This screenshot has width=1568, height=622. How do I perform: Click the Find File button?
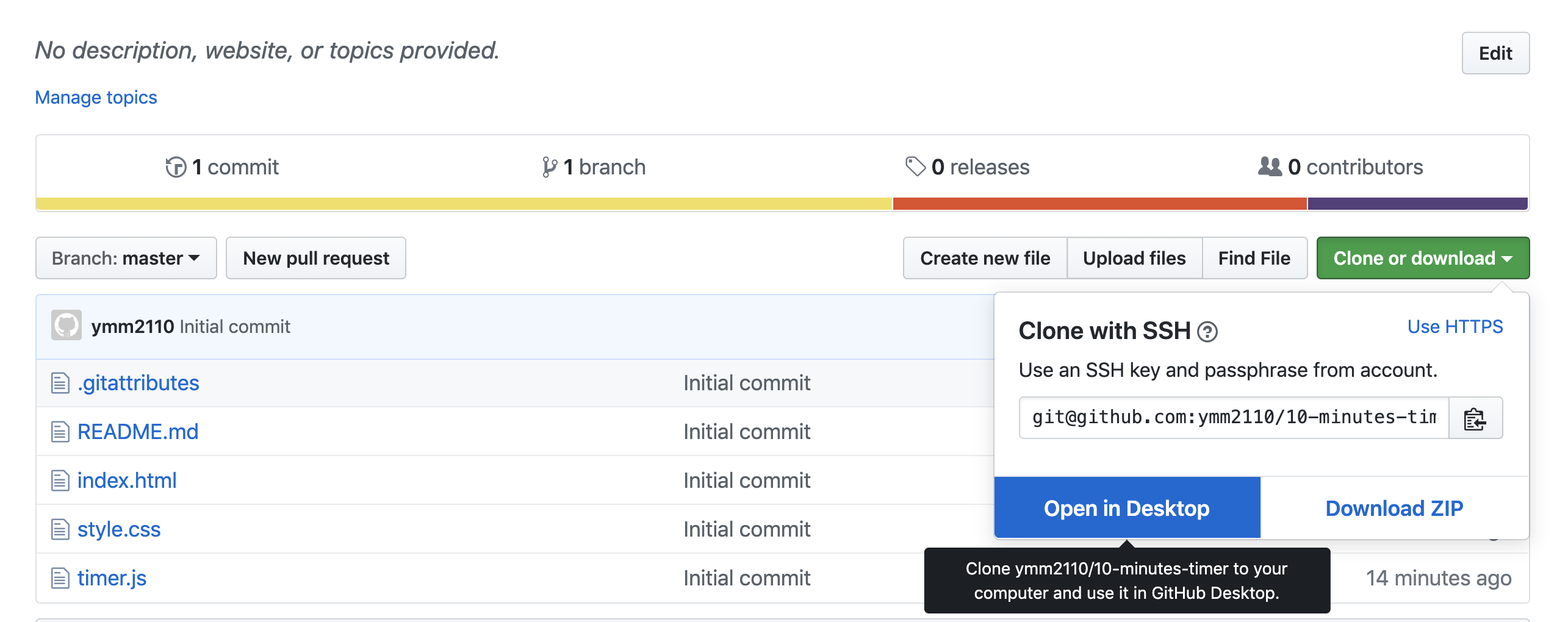1254,258
